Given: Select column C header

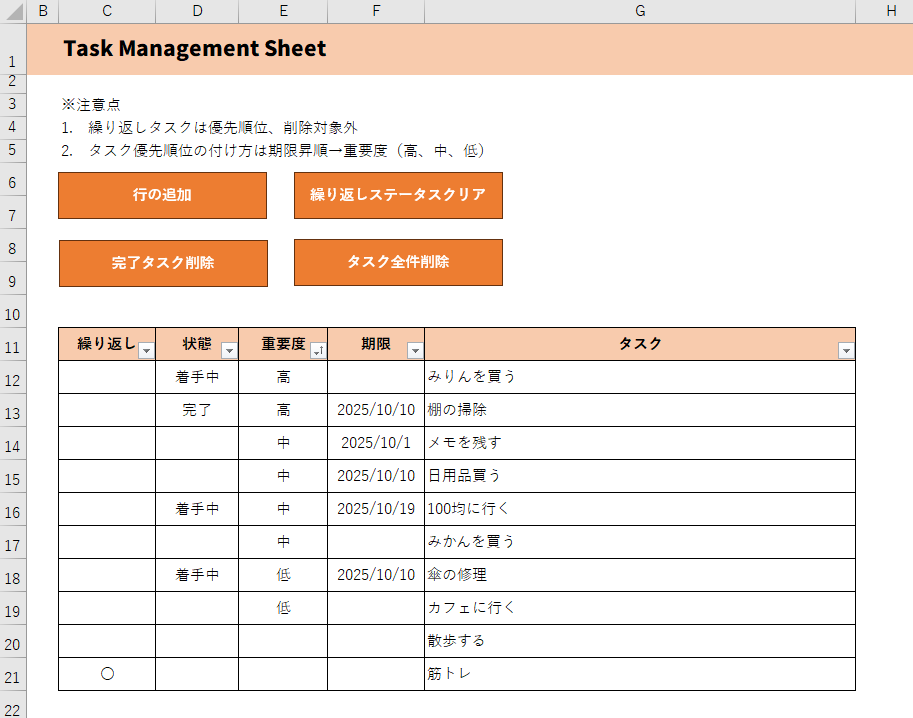Looking at the screenshot, I should (x=107, y=11).
